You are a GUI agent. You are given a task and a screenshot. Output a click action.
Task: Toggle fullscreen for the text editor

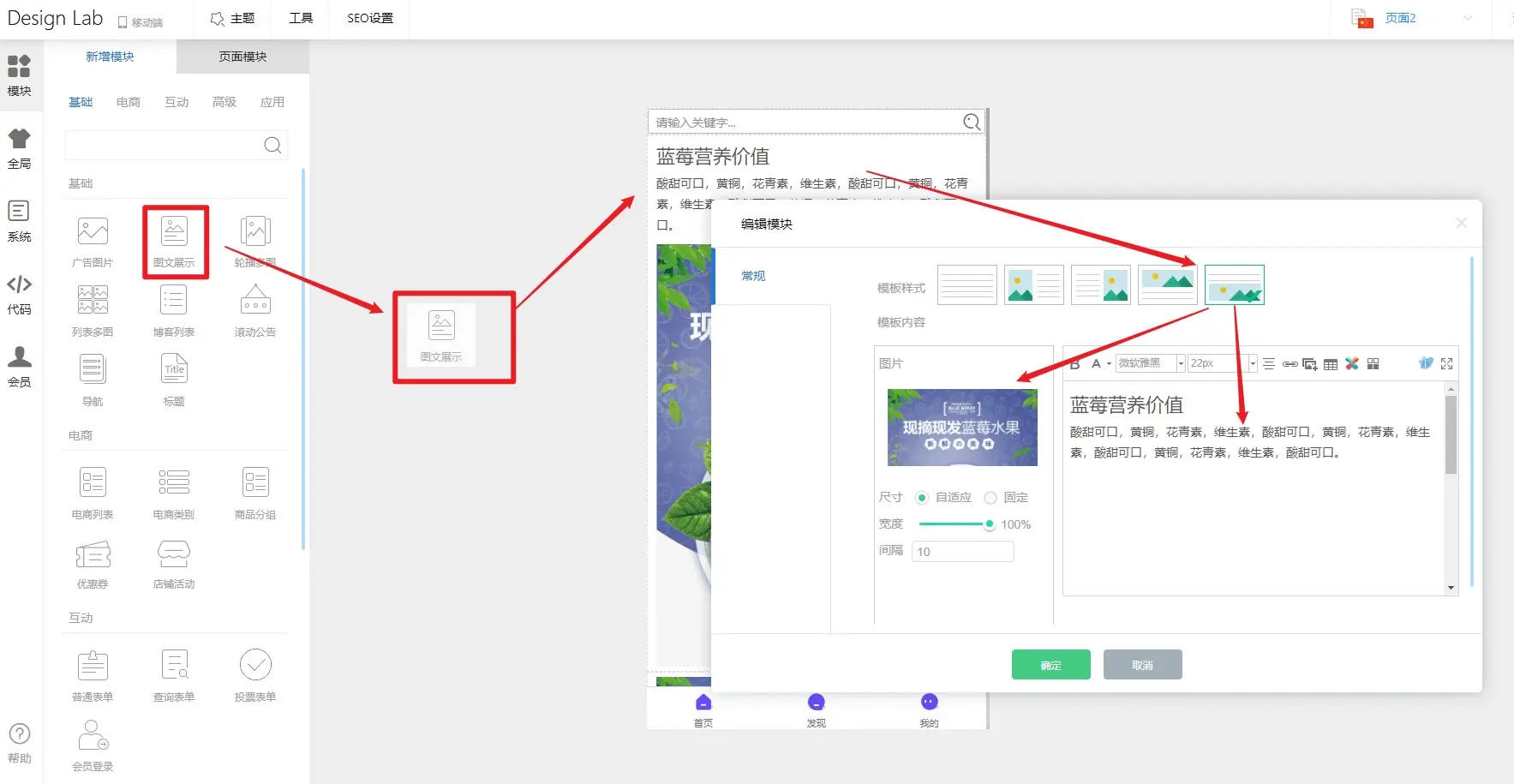pyautogui.click(x=1447, y=364)
